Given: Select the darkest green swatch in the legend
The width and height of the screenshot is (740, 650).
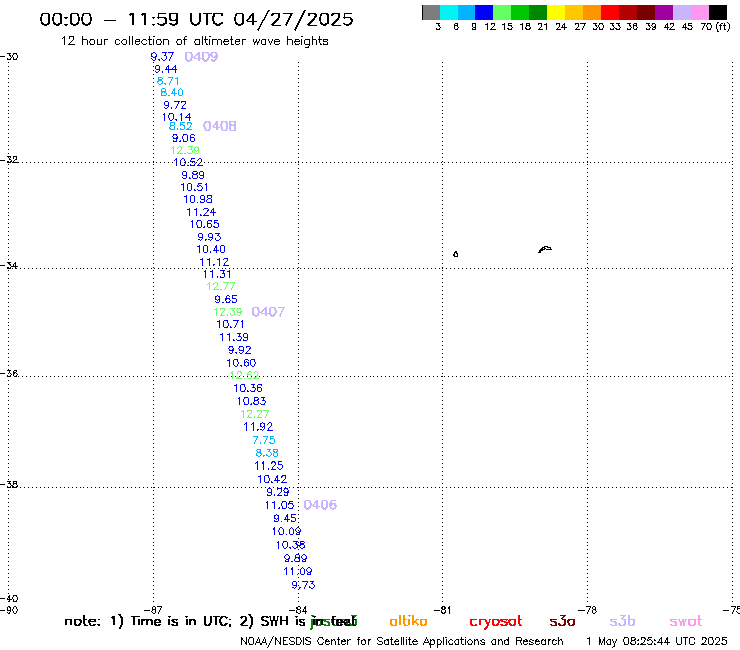Looking at the screenshot, I should coord(538,12).
